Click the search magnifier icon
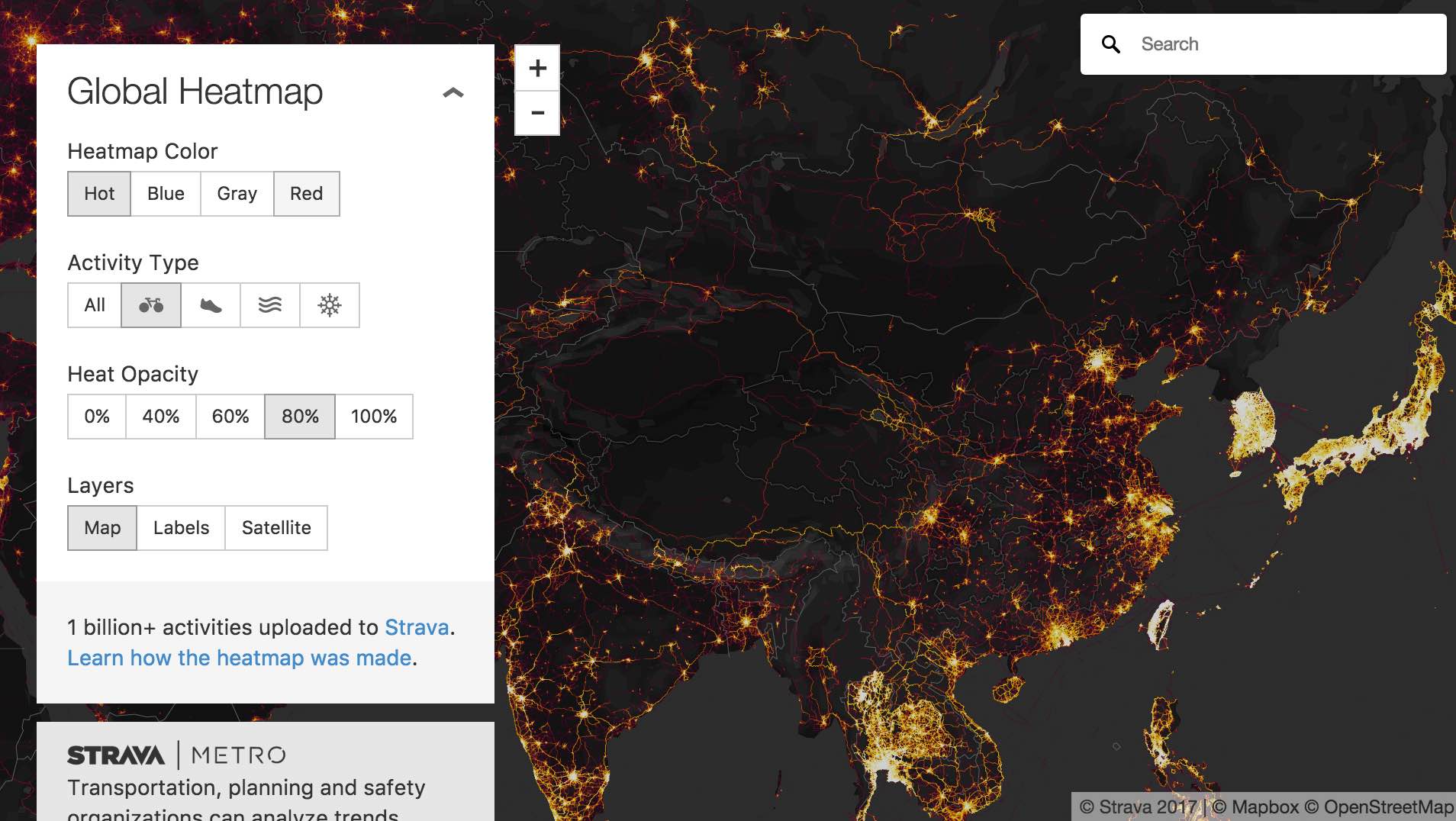This screenshot has height=821, width=1456. click(1111, 44)
